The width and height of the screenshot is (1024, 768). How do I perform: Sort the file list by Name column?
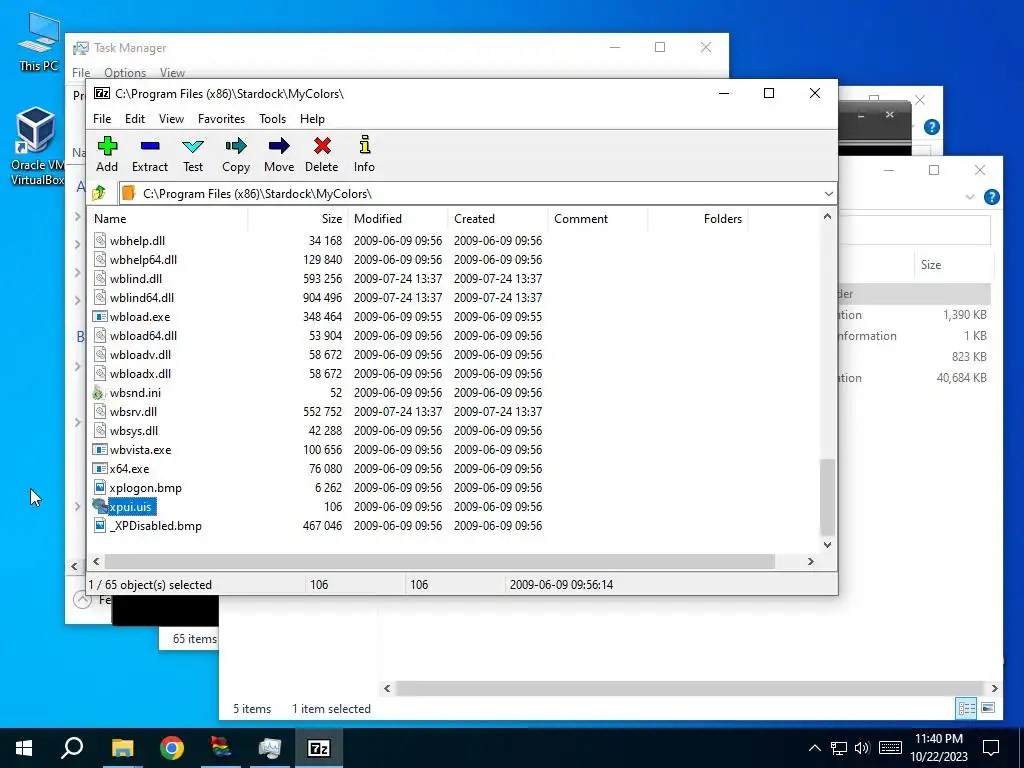coord(168,219)
